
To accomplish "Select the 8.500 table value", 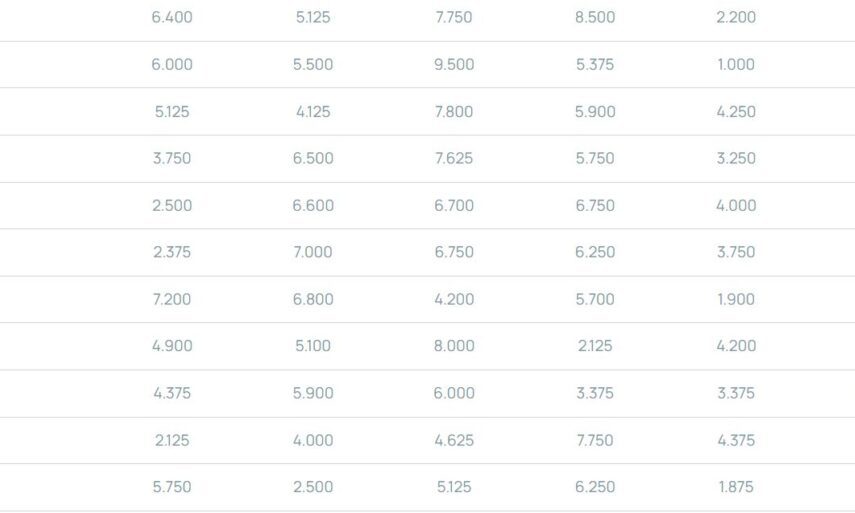I will tap(595, 17).
